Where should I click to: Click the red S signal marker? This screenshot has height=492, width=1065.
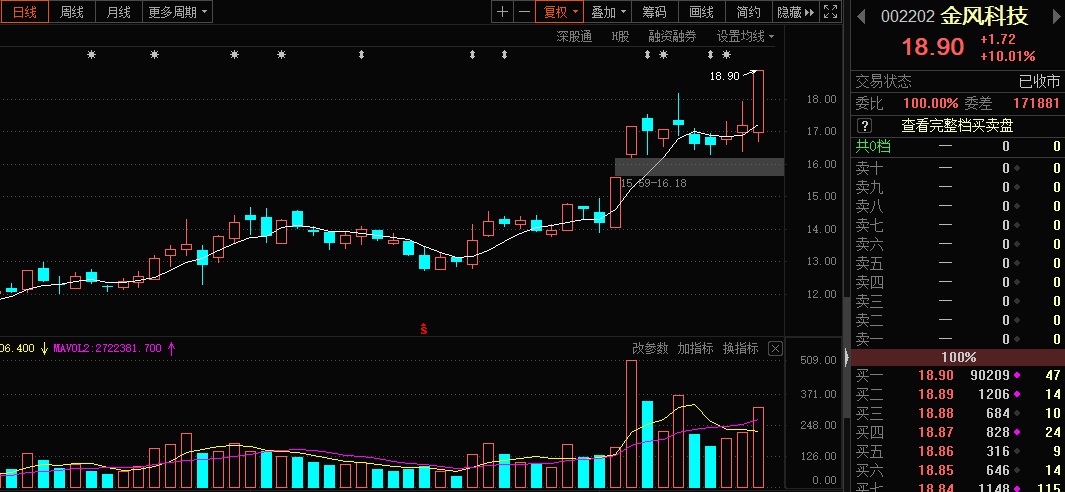pos(424,330)
